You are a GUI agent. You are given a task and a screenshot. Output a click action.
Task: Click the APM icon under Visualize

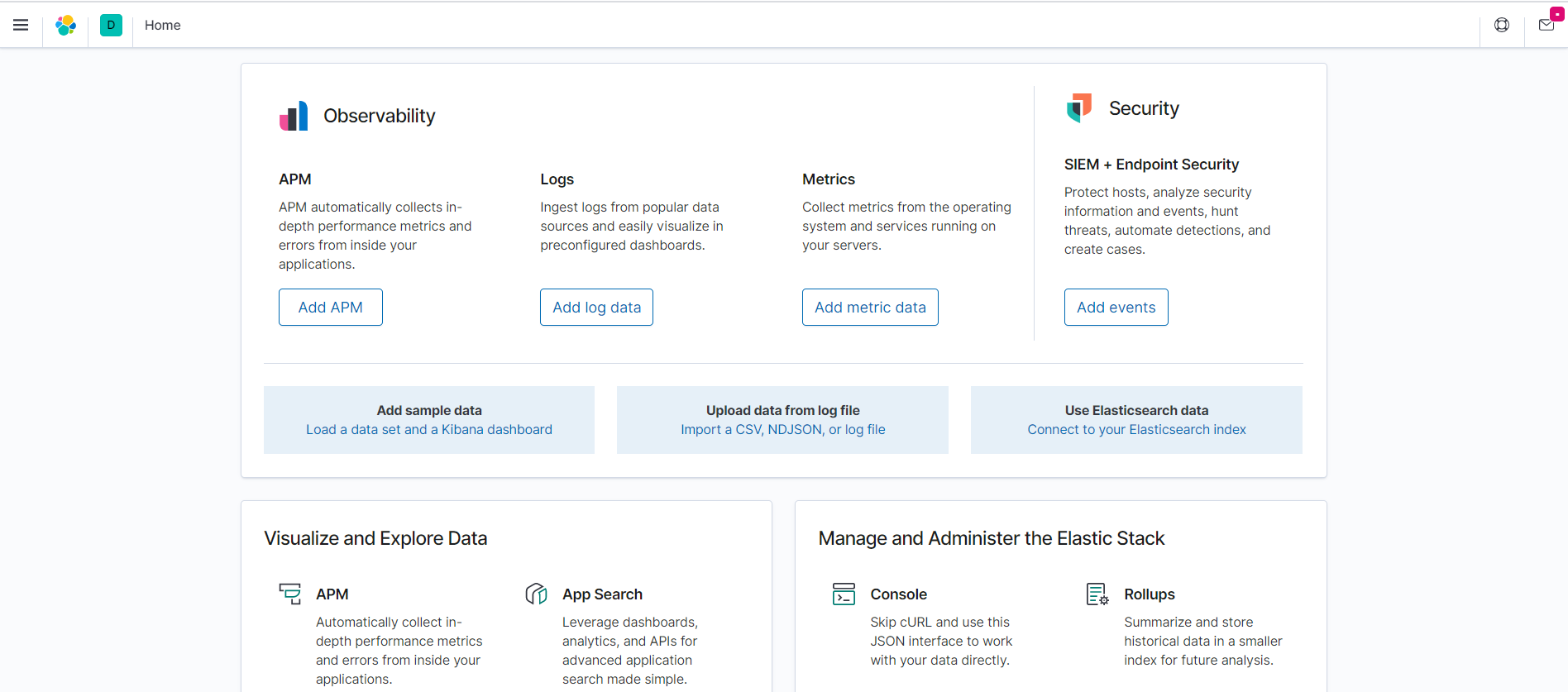tap(290, 594)
